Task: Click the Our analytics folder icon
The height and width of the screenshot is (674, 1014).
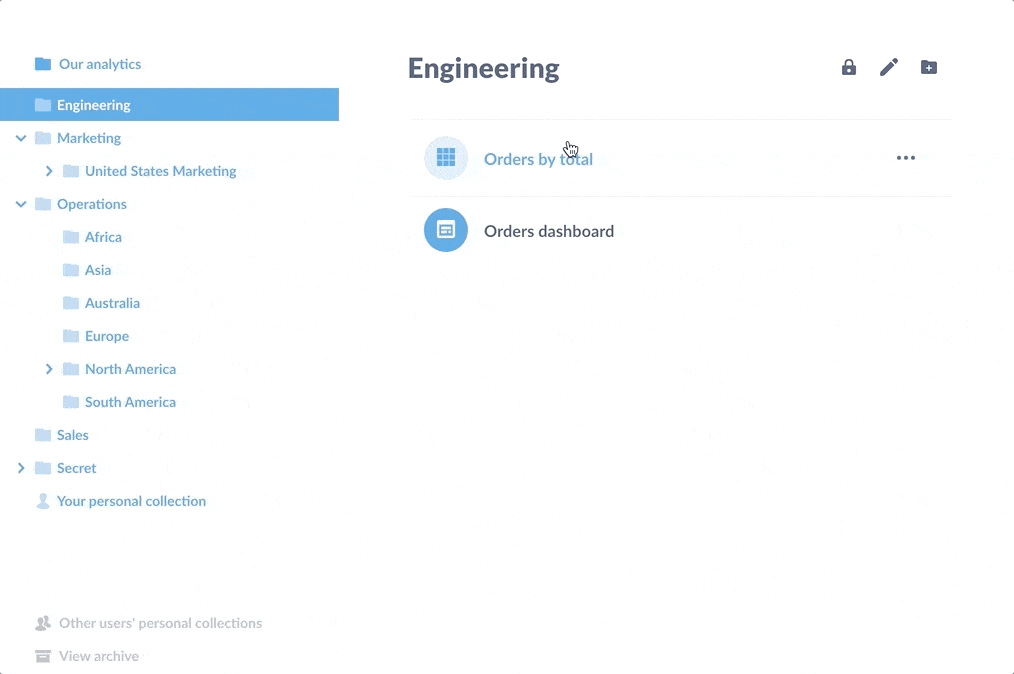Action: 43,63
